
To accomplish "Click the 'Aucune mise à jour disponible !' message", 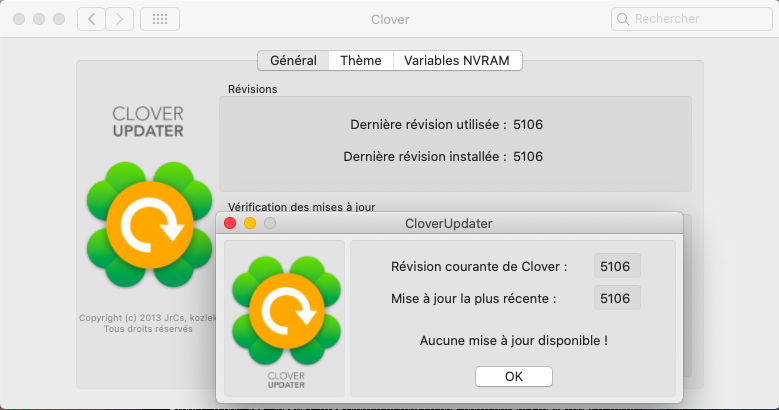I will click(514, 340).
